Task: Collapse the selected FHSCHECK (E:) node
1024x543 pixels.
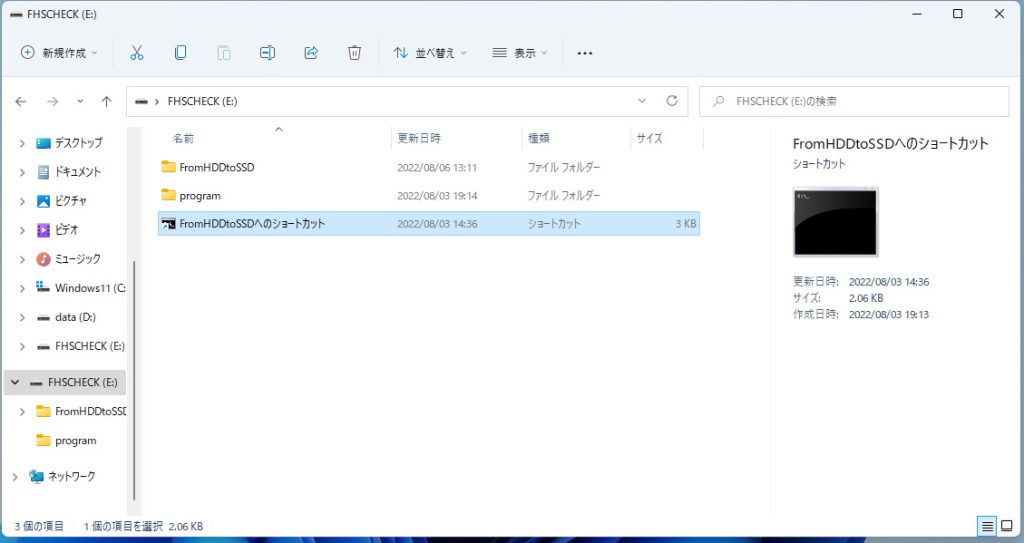Action: point(15,382)
